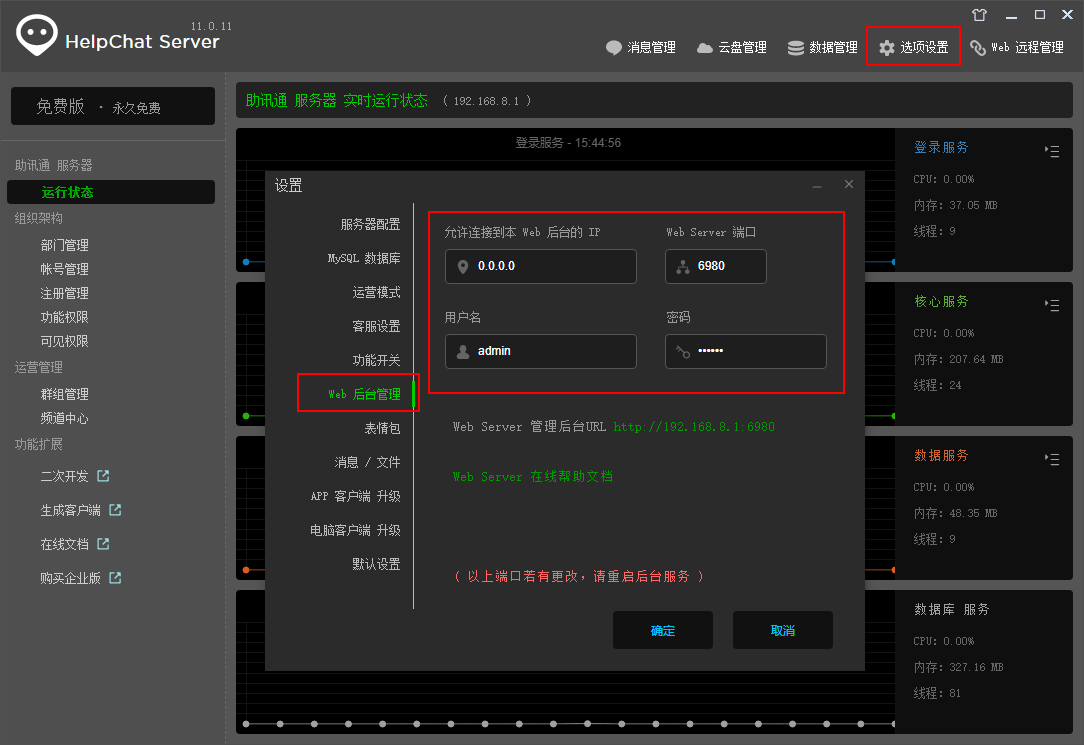Viewport: 1084px width, 745px height.
Task: Open 消息管理 message management
Action: [641, 47]
